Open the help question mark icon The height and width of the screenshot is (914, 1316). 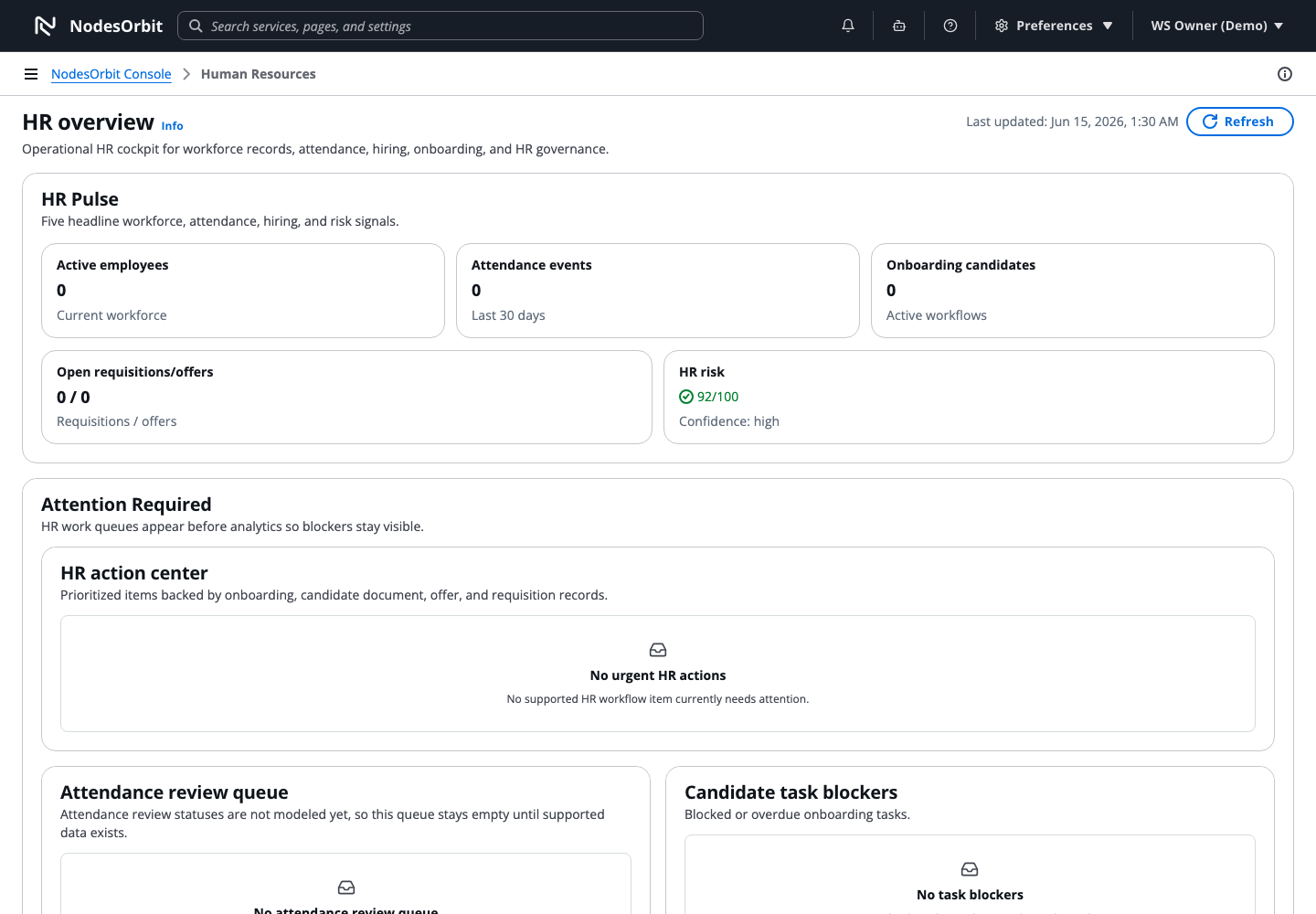click(950, 26)
